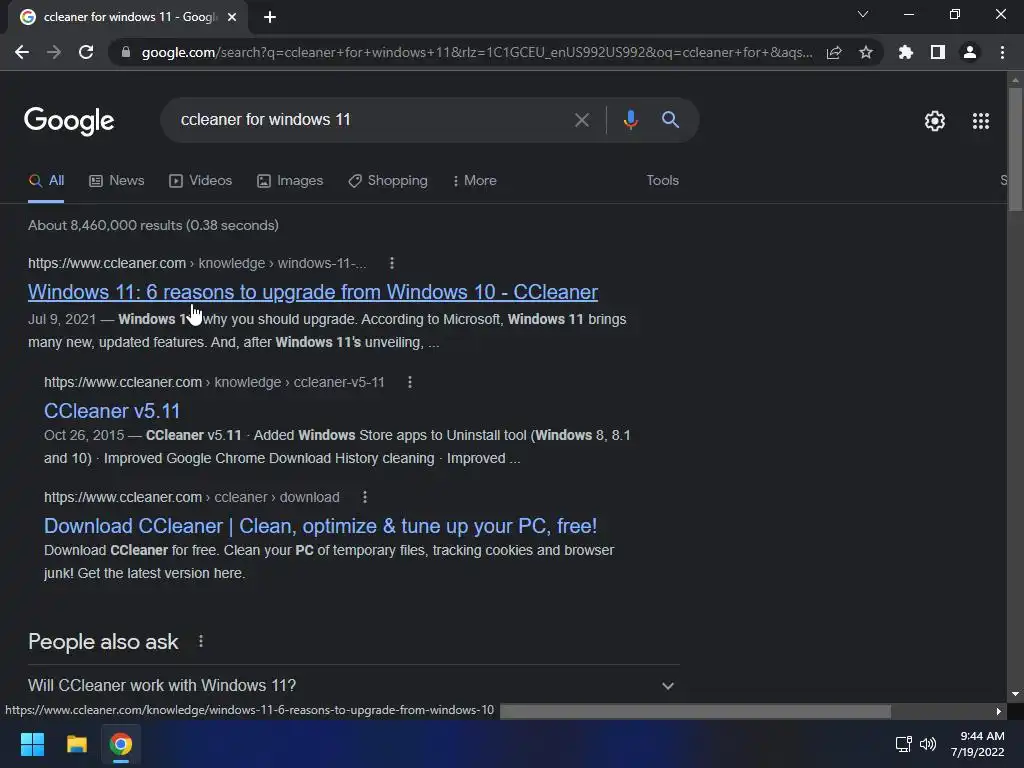Screen dimensions: 1024x768
Task: Open volume control in system tray
Action: click(927, 744)
